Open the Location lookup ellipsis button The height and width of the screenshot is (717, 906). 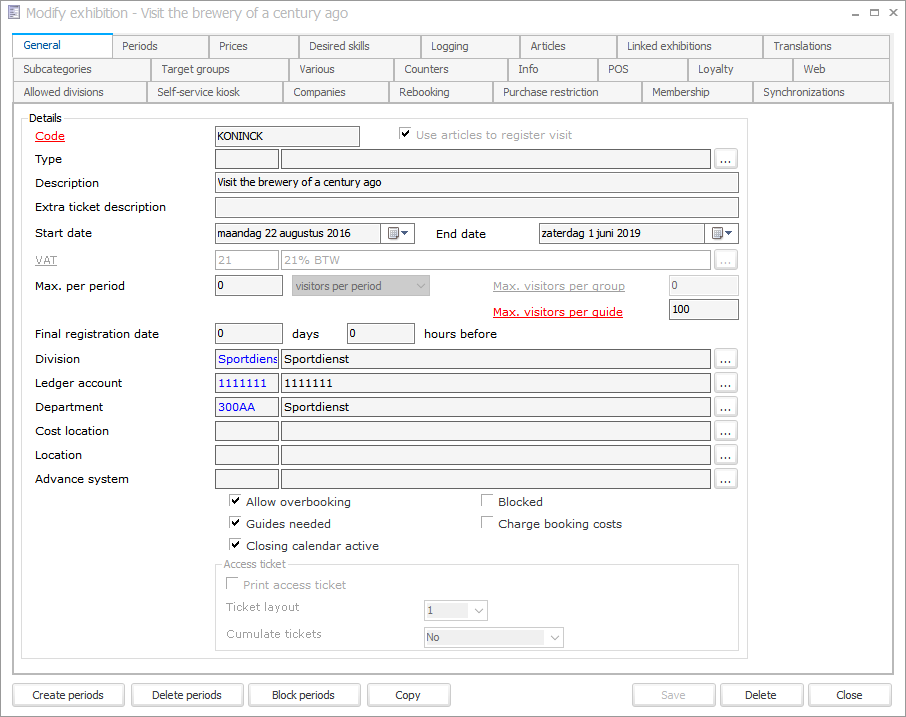pyautogui.click(x=726, y=455)
